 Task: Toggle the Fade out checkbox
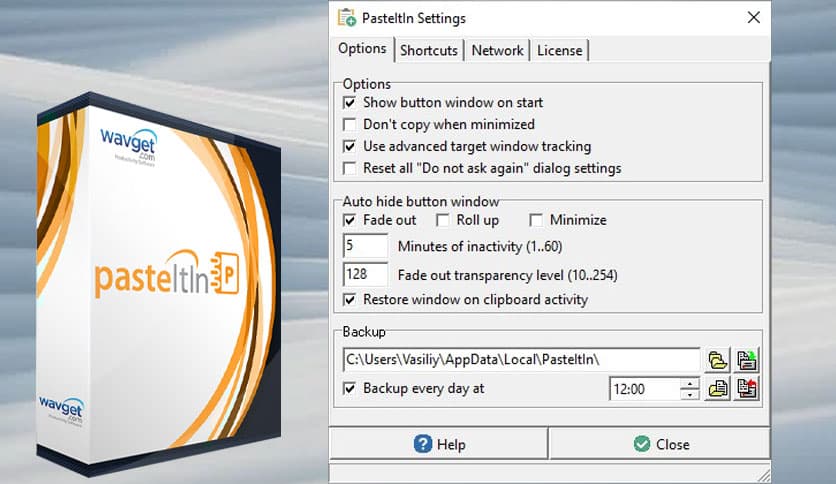pos(350,220)
